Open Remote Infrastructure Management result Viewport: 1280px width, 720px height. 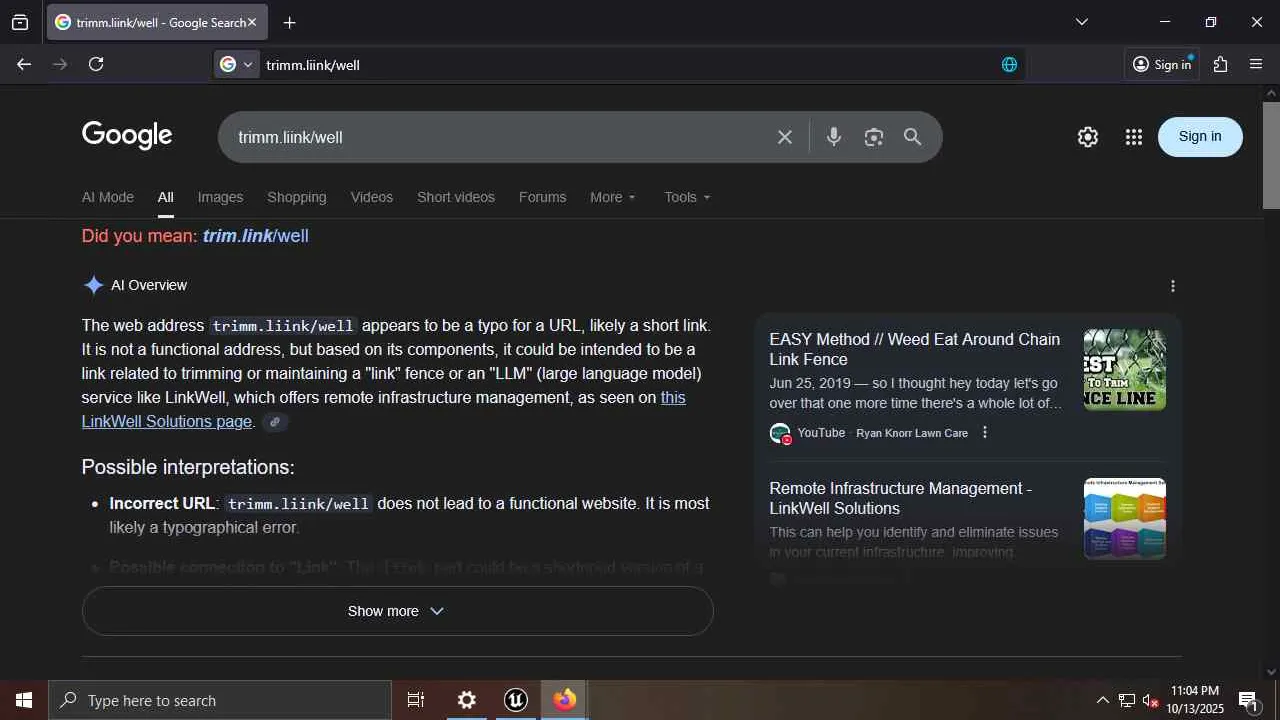tap(901, 498)
